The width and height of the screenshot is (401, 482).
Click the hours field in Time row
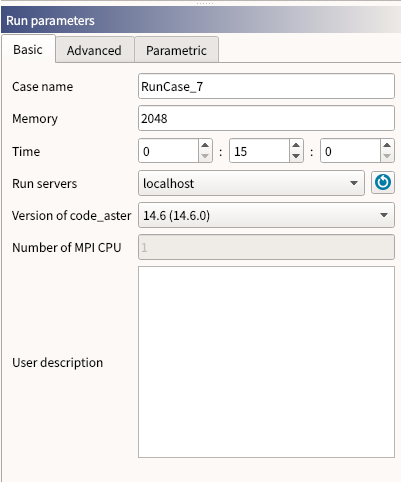point(168,151)
